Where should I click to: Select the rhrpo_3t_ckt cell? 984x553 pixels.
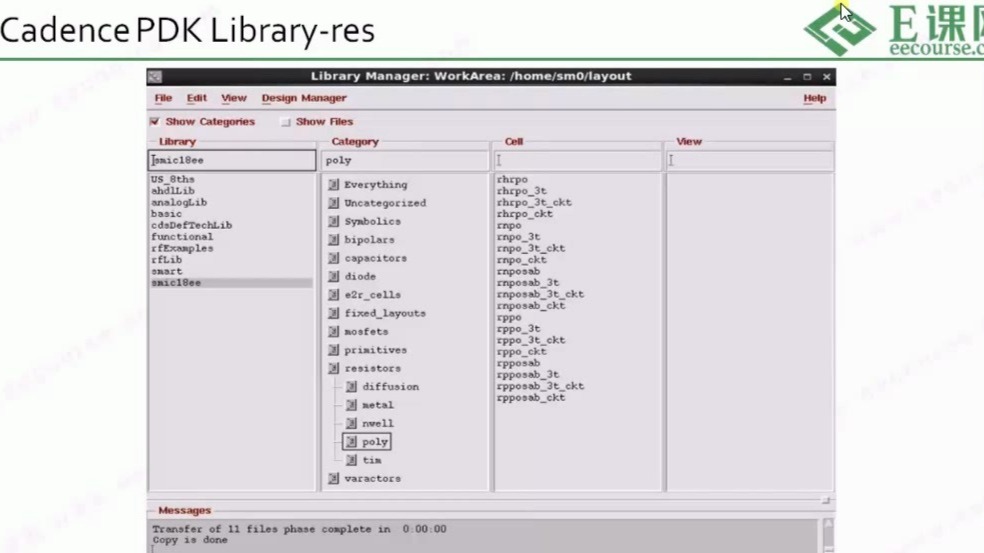pos(534,202)
